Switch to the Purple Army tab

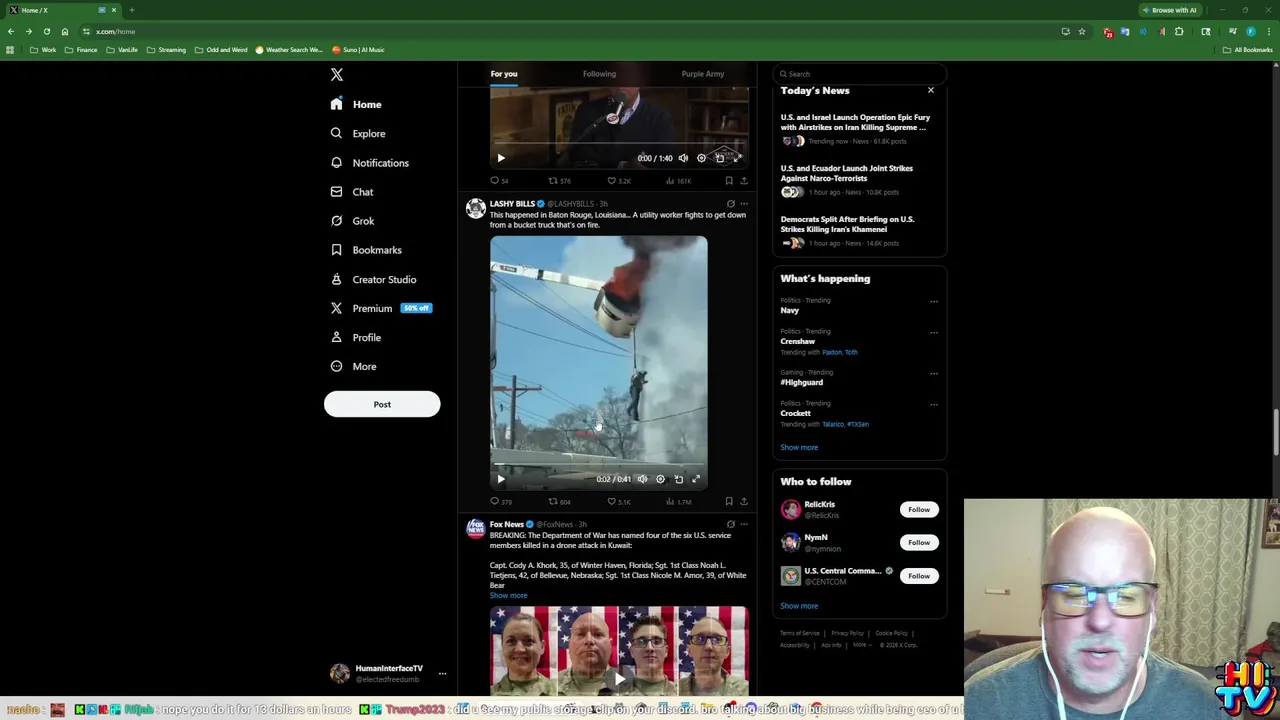coord(703,74)
